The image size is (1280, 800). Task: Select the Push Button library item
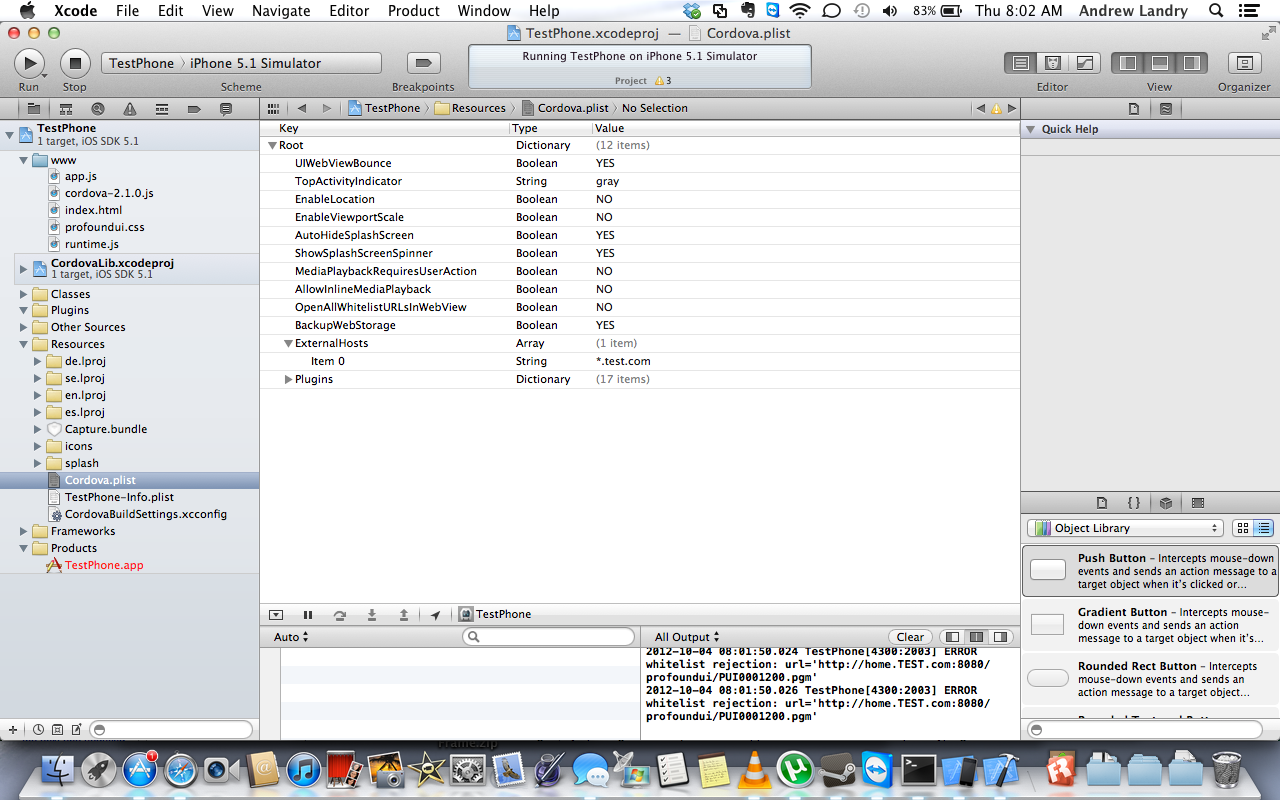coord(1150,570)
